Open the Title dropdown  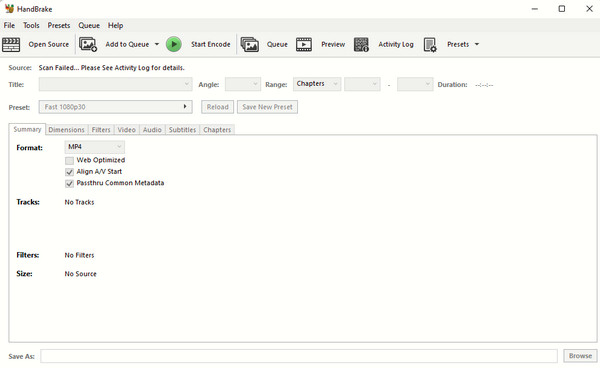(x=115, y=84)
